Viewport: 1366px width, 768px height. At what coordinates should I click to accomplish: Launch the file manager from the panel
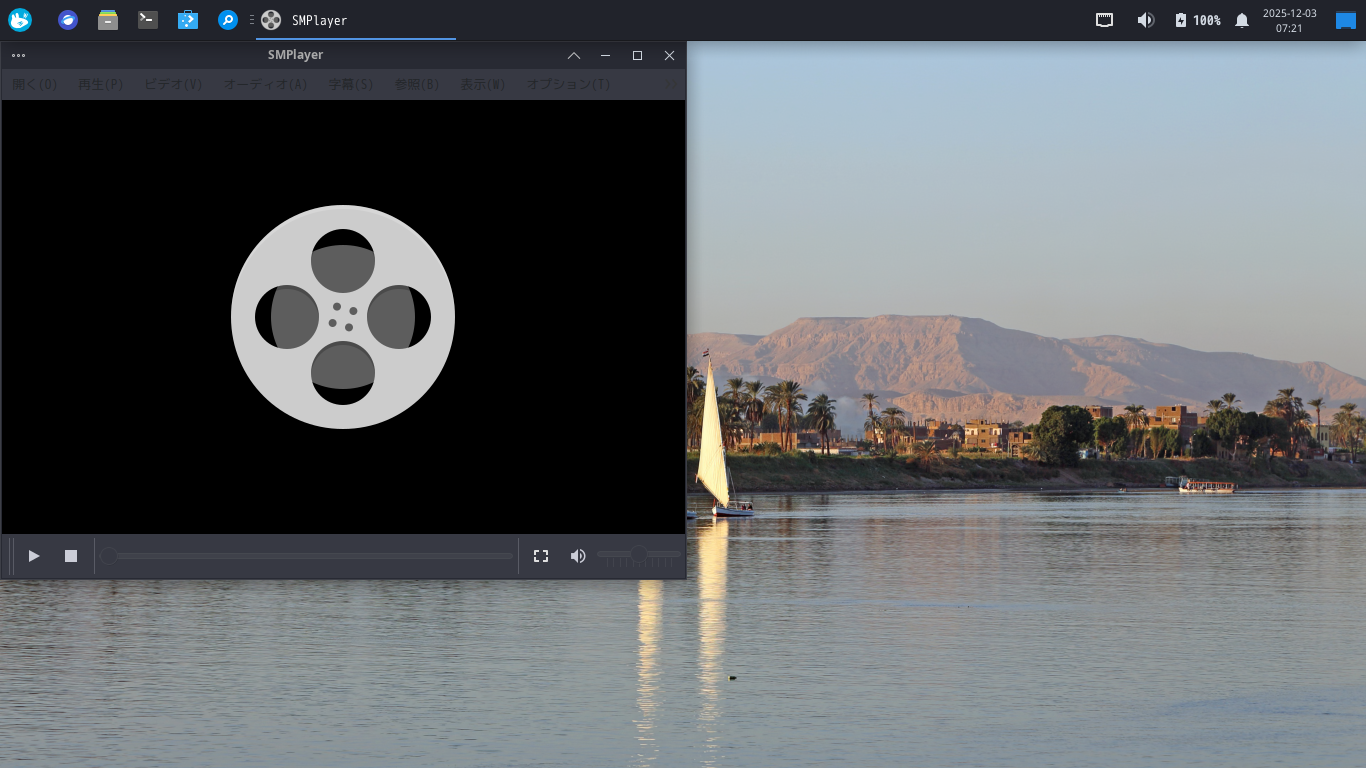108,20
